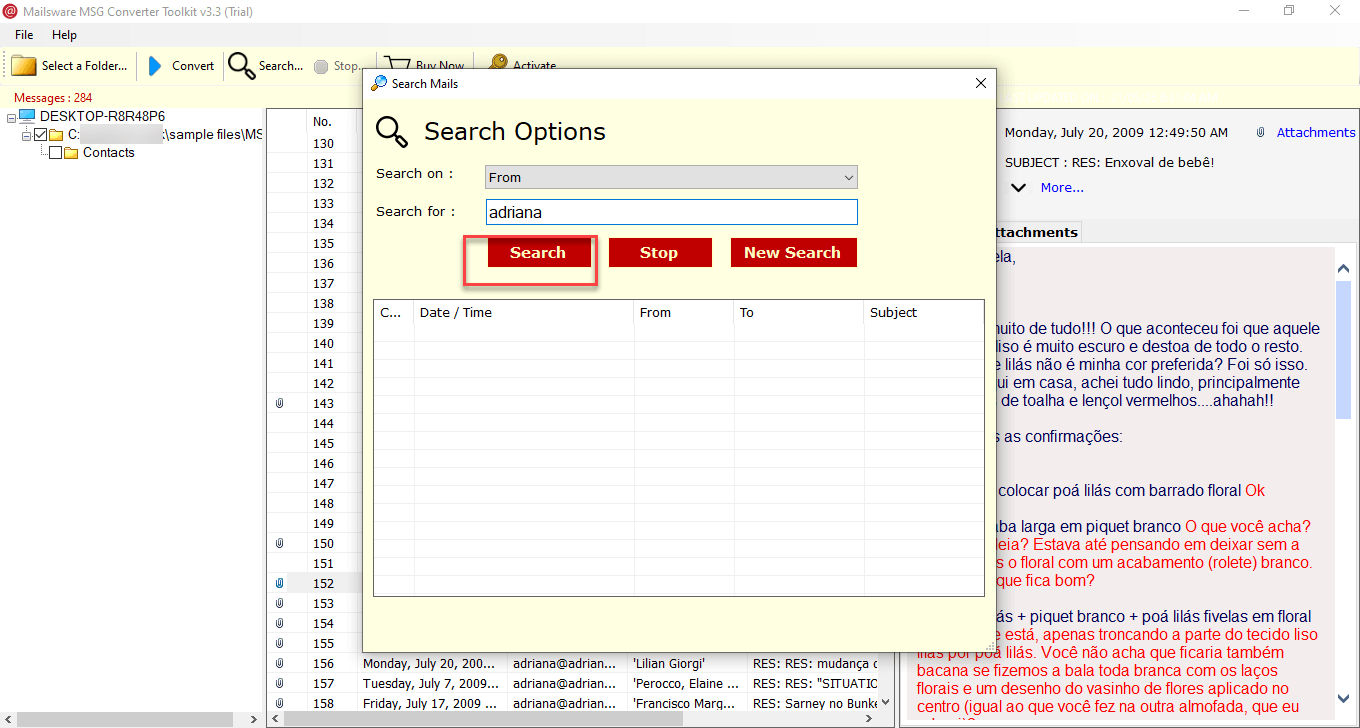Image resolution: width=1360 pixels, height=728 pixels.
Task: Open the File menu
Action: [23, 34]
